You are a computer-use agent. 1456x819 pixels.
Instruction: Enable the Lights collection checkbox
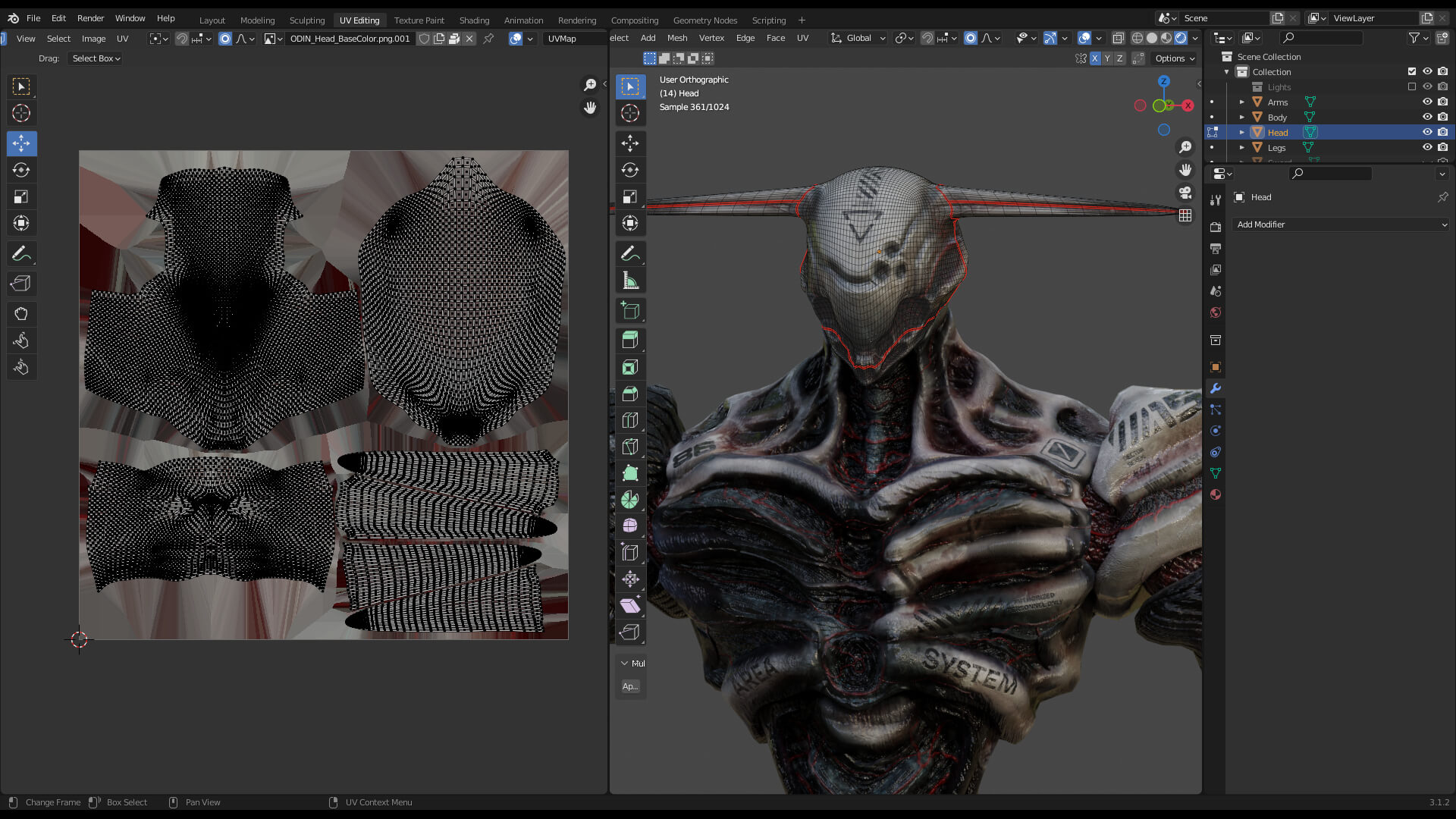tap(1412, 86)
